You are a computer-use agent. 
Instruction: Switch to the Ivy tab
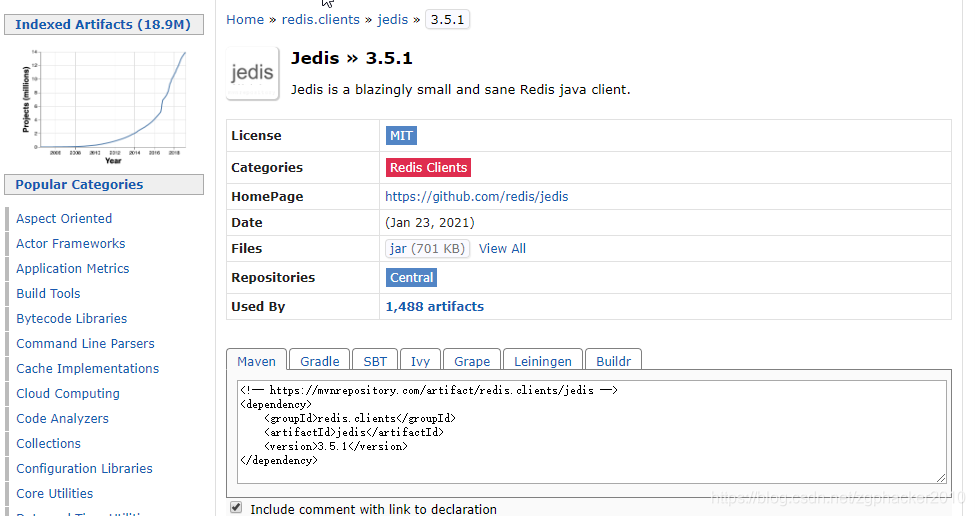[420, 361]
